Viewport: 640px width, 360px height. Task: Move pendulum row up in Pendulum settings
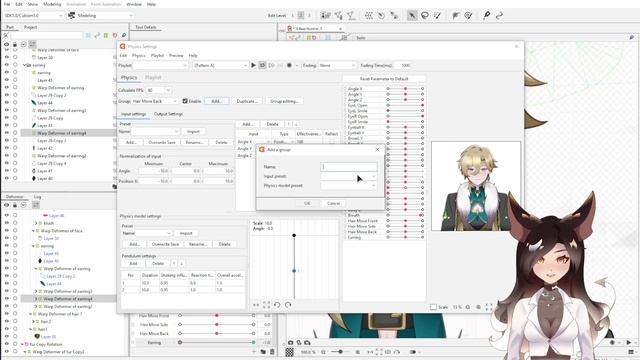[x=174, y=264]
